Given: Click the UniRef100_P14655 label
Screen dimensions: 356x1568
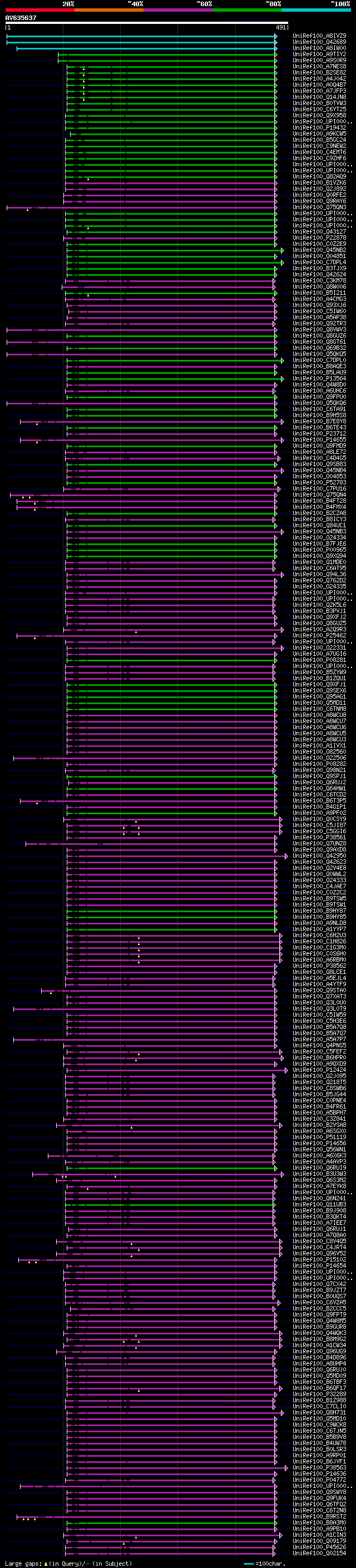Looking at the screenshot, I should 319,439.
